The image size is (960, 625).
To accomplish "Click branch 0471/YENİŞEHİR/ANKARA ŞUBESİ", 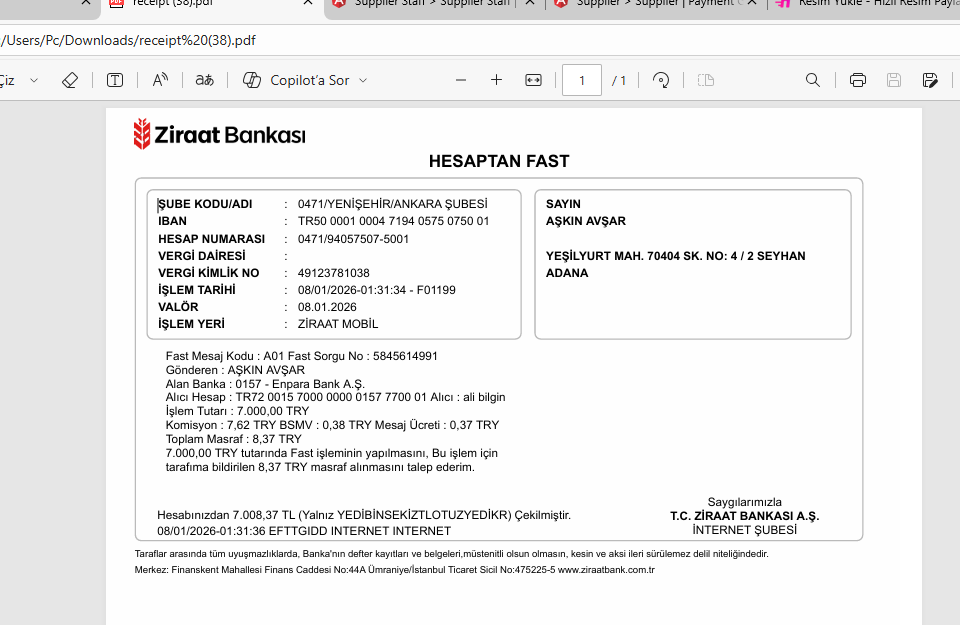I will pos(392,204).
